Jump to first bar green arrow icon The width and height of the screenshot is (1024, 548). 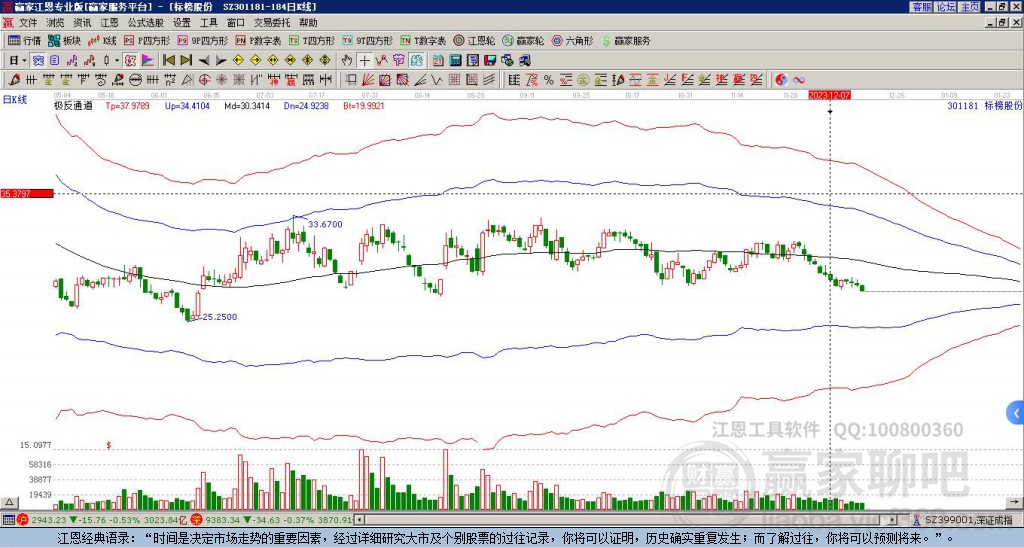tap(168, 61)
